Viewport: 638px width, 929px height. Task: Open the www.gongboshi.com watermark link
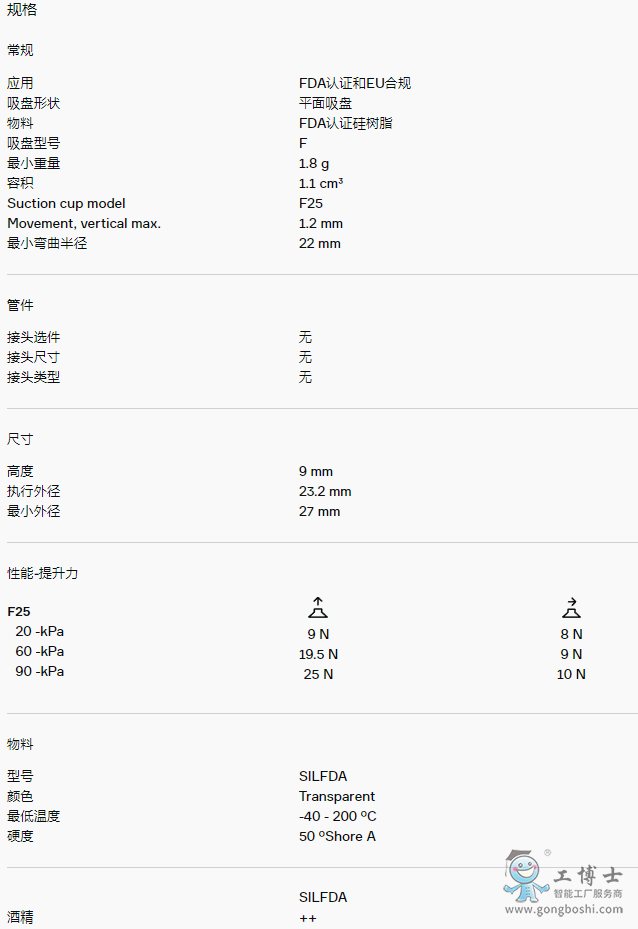(564, 909)
